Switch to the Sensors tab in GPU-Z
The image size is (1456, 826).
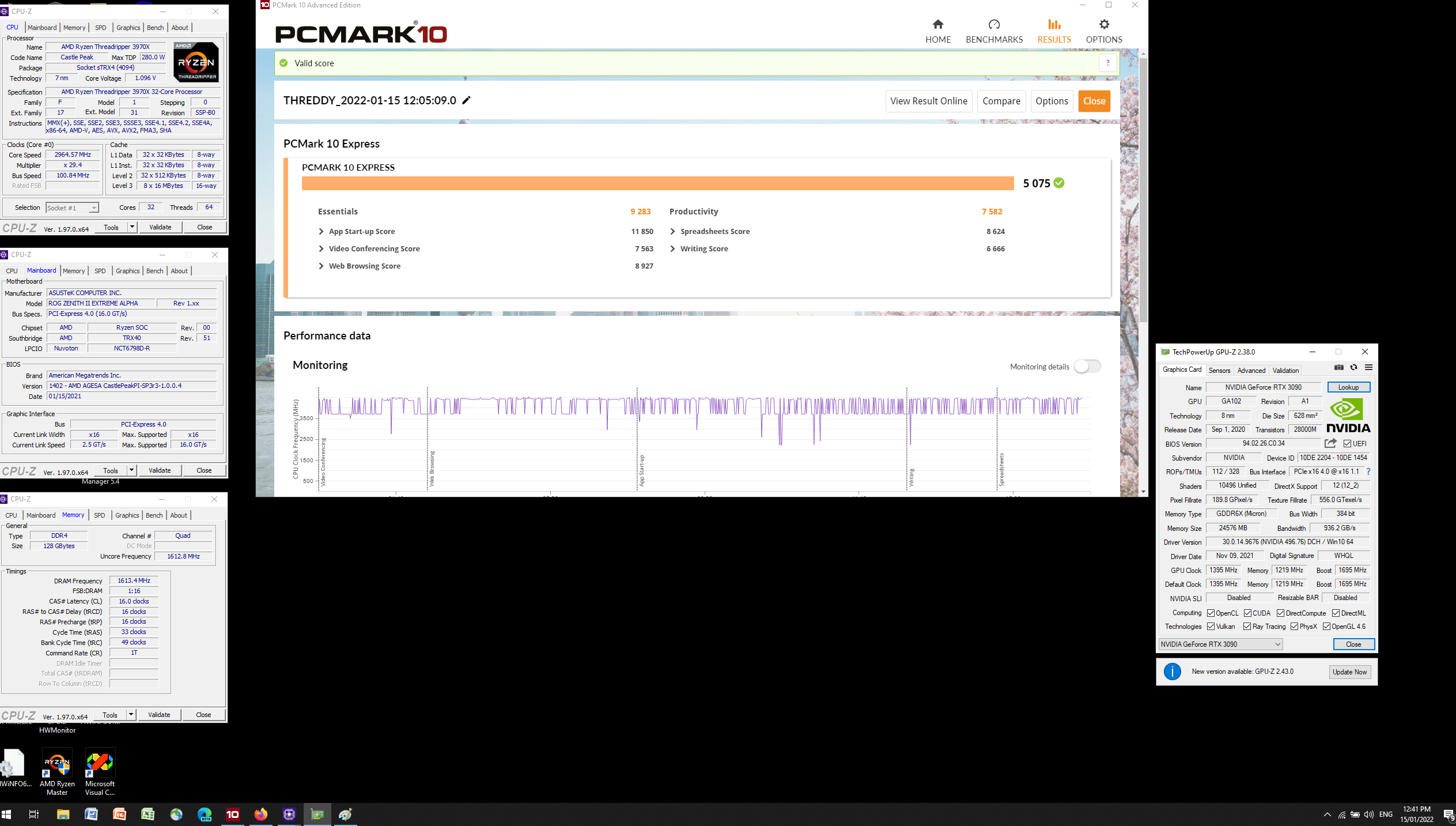[1219, 370]
